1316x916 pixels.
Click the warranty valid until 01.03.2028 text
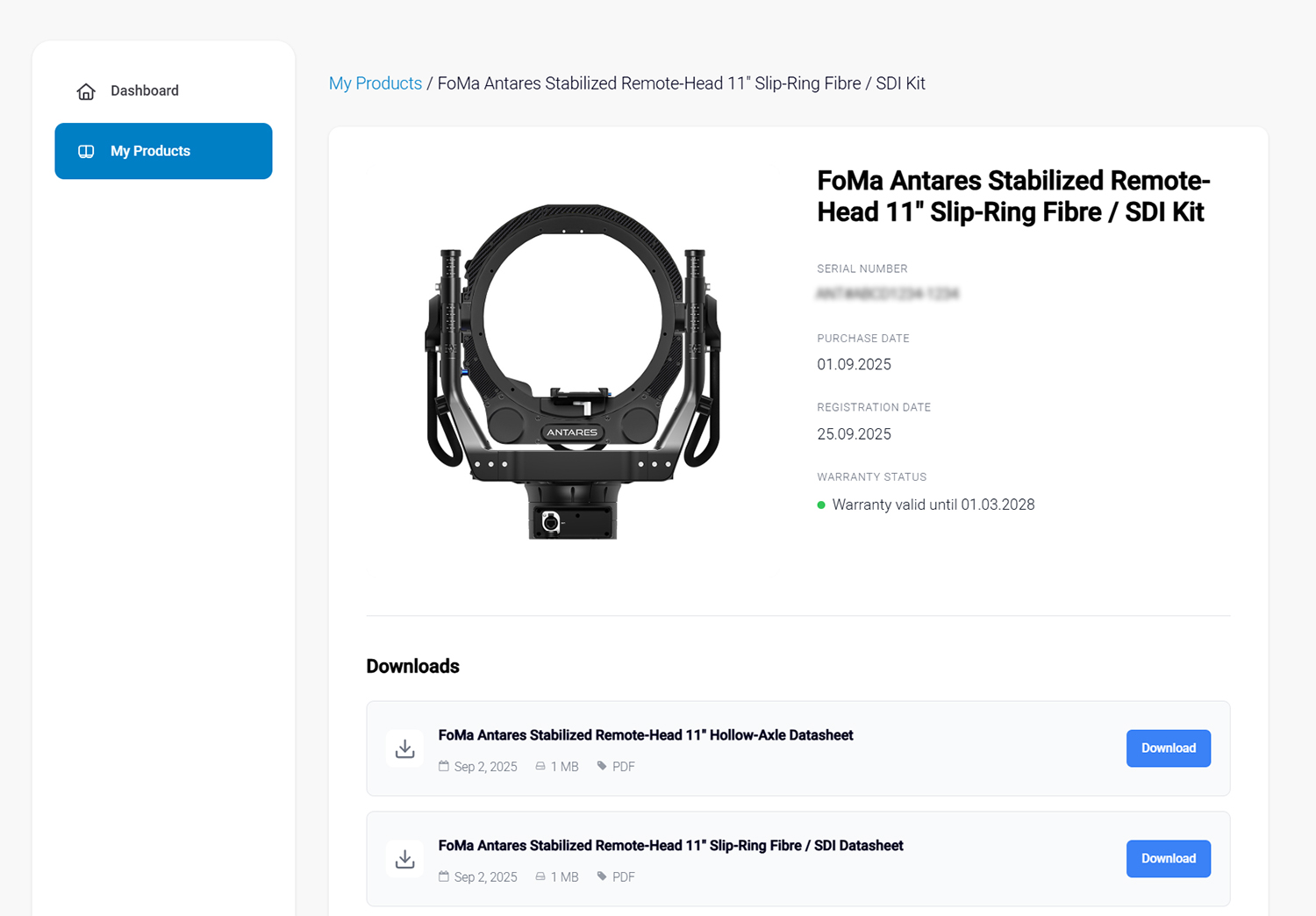tap(933, 505)
